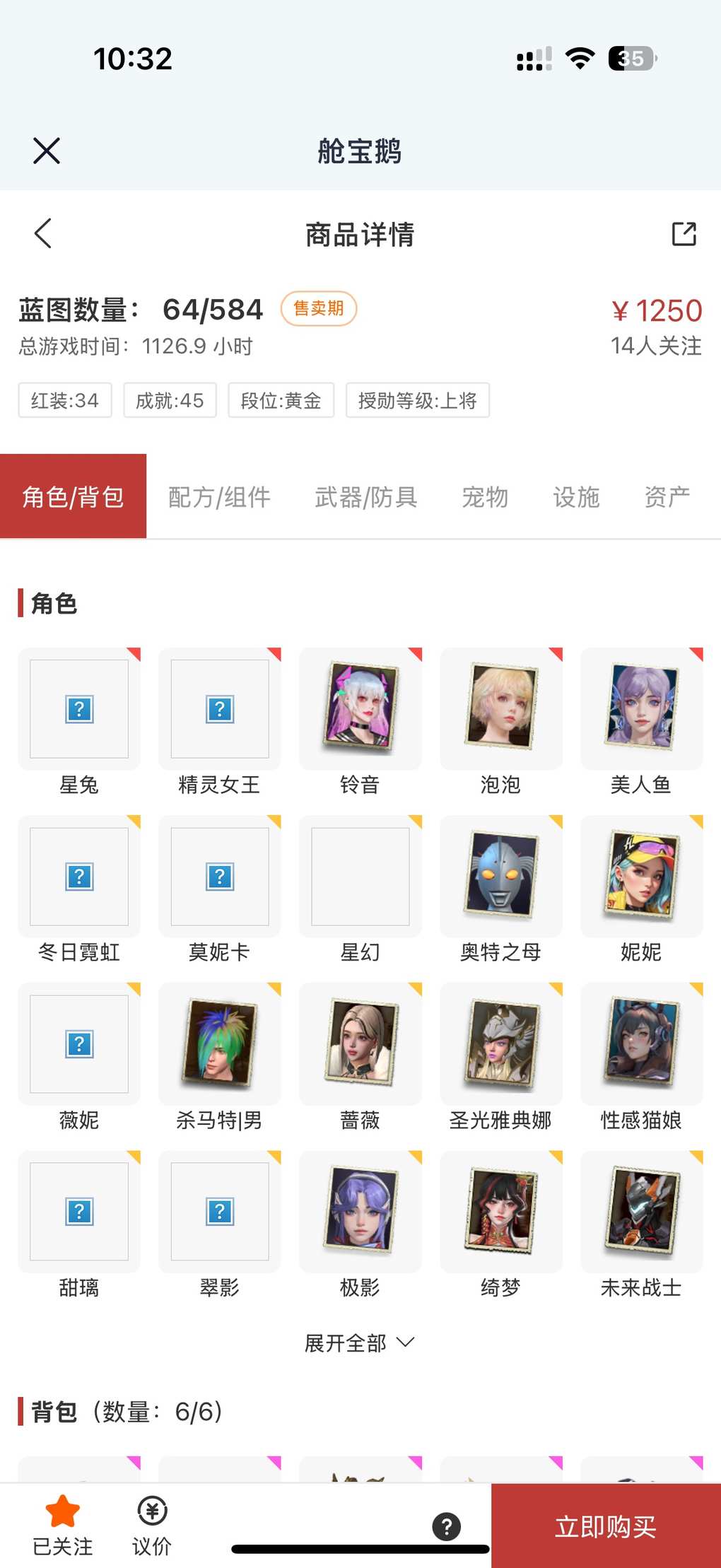Open the share icon beside 商品详情

[684, 234]
